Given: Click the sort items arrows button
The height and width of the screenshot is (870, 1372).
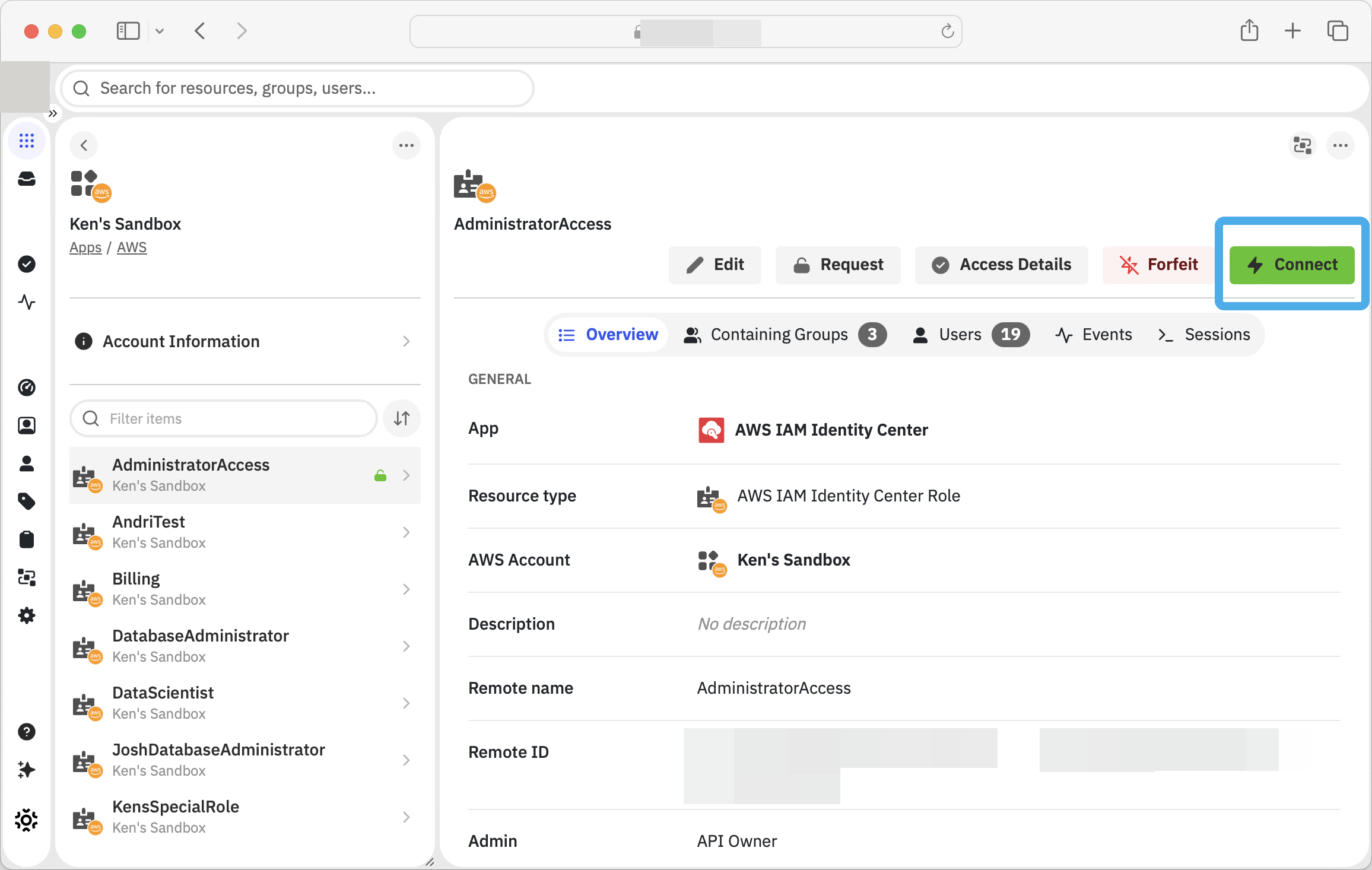Looking at the screenshot, I should point(402,418).
